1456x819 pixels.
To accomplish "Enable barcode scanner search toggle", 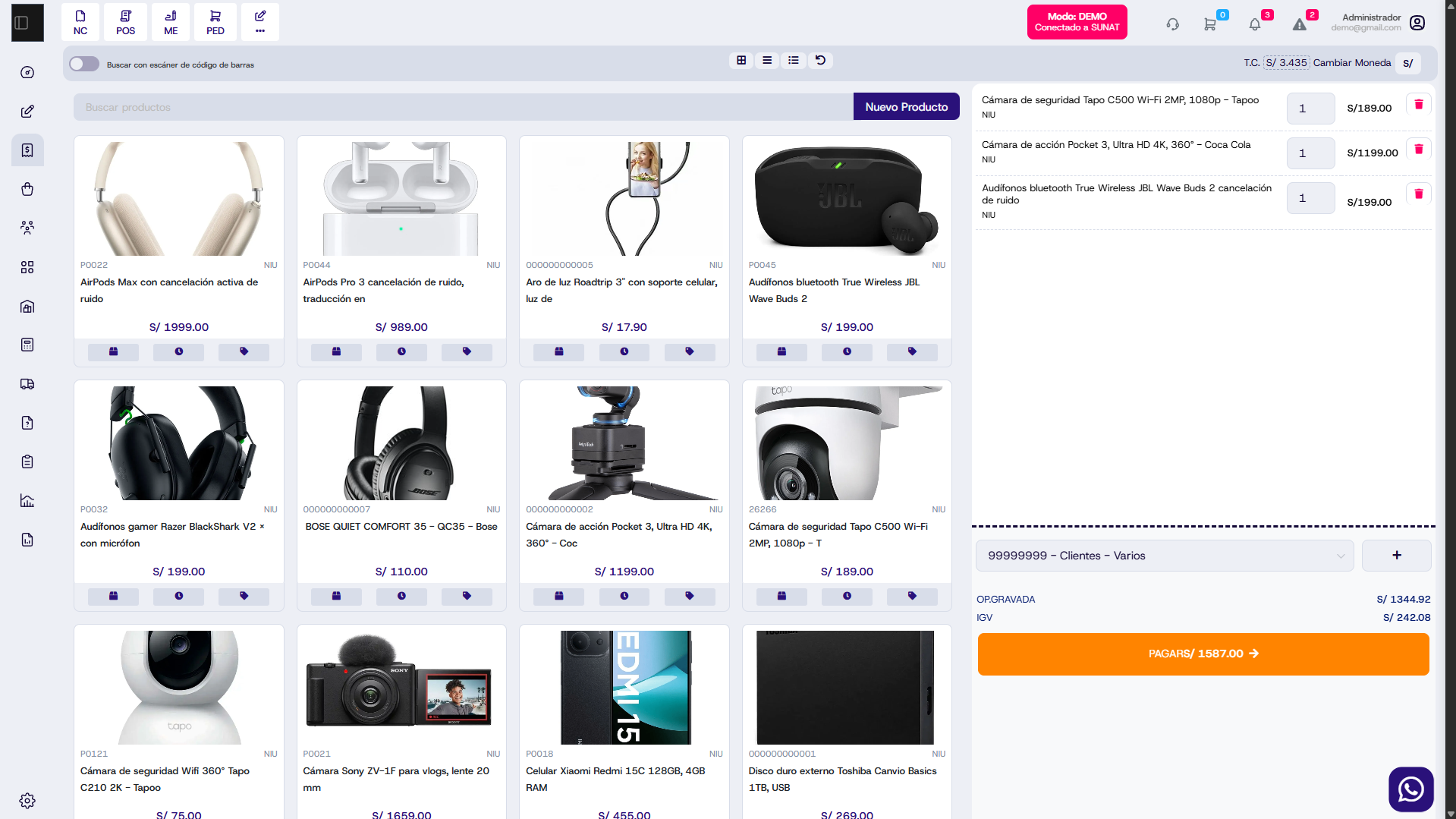I will (x=84, y=64).
